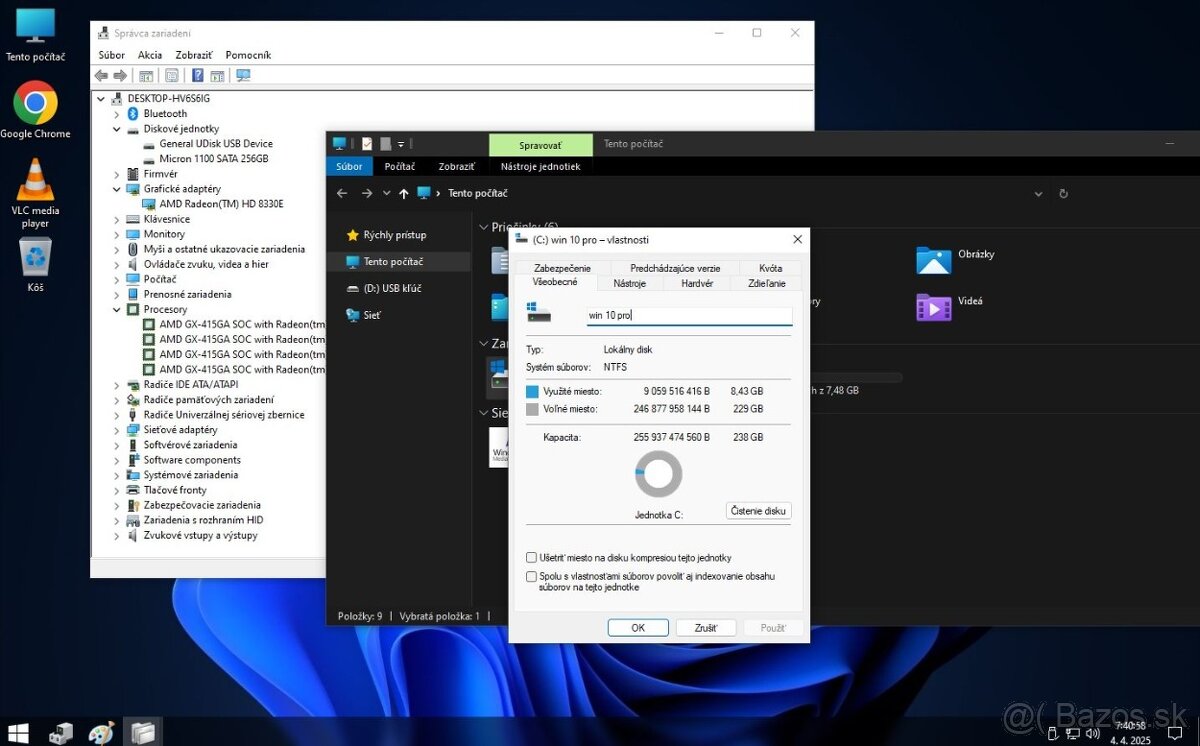Viewport: 1200px width, 746px height.
Task: Switch to the Nástroje tab
Action: [x=629, y=283]
